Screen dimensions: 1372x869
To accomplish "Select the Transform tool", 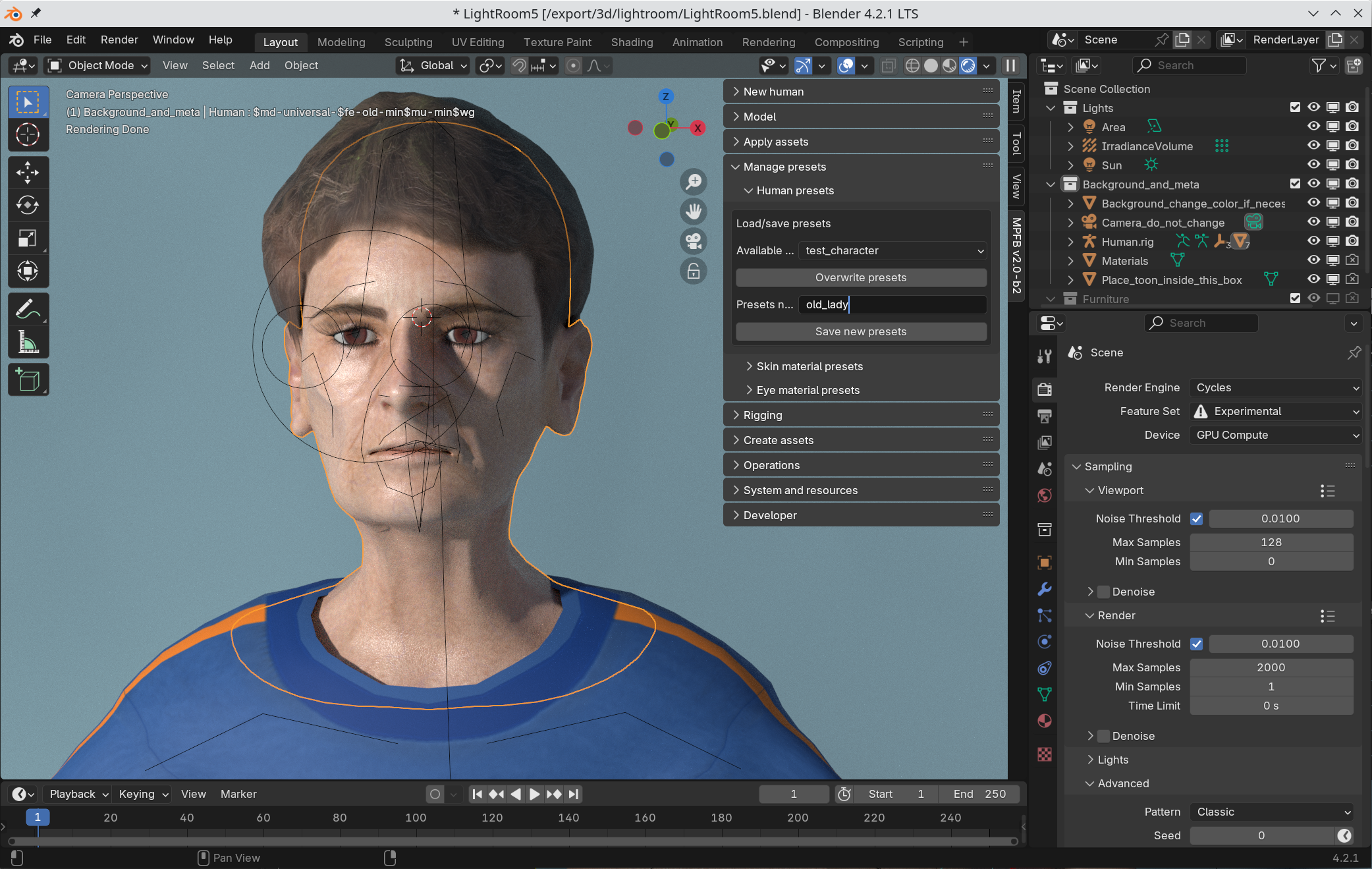I will click(x=28, y=271).
